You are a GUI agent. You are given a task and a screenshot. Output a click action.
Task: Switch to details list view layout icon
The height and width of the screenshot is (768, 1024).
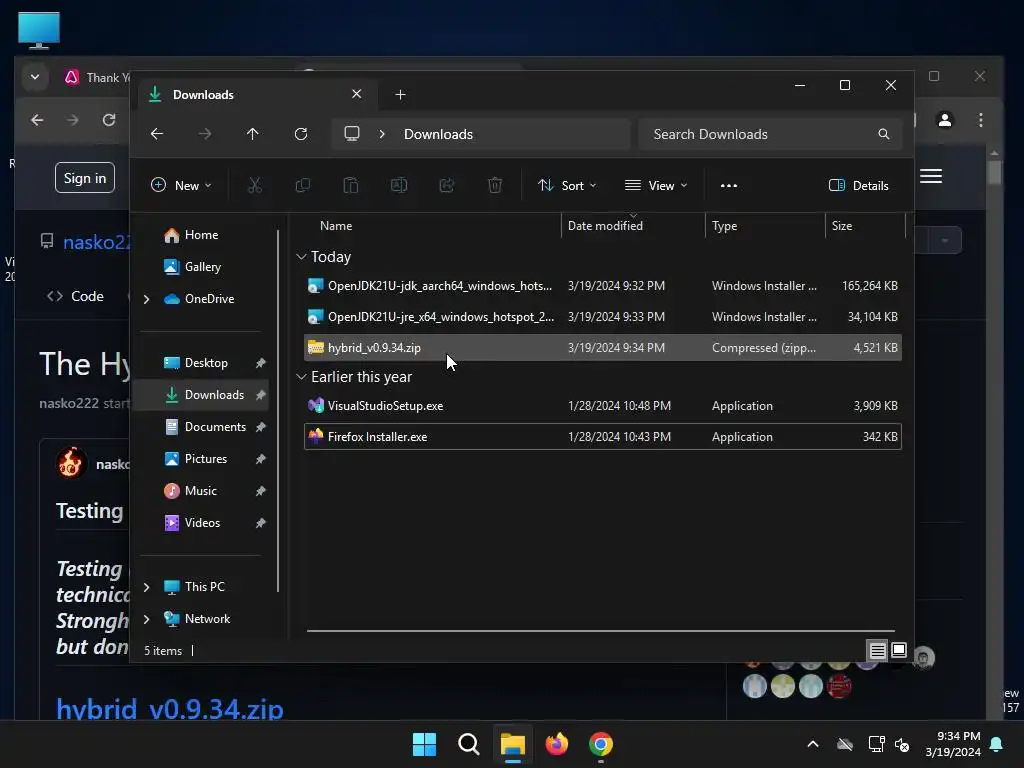877,650
